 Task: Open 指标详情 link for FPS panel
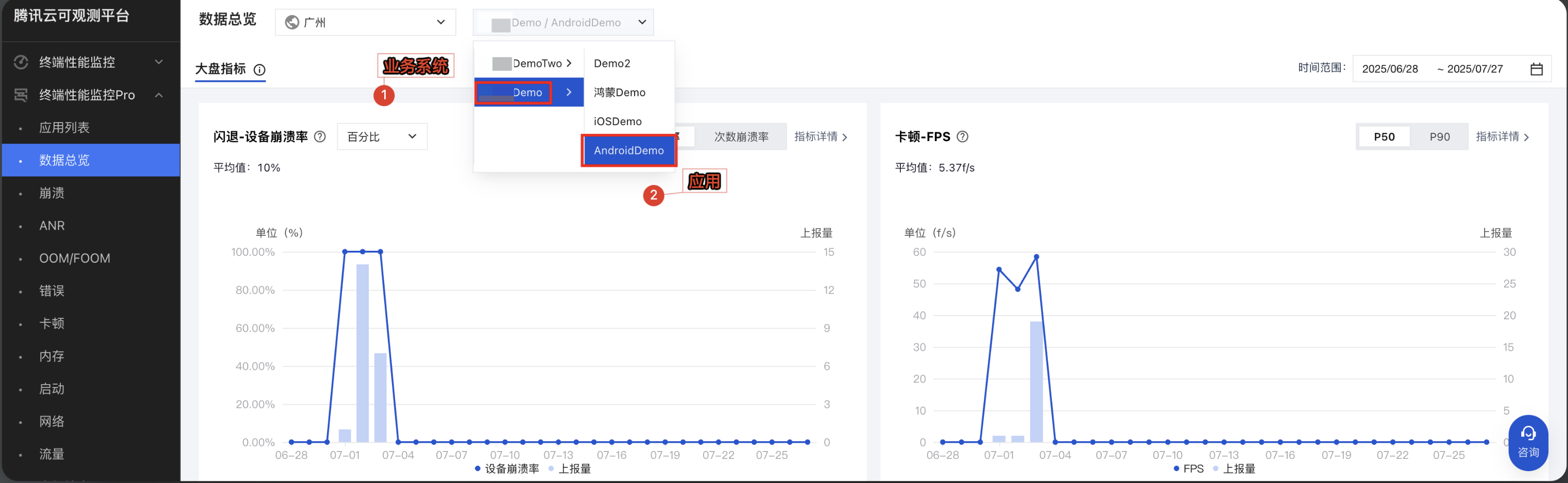[1502, 136]
